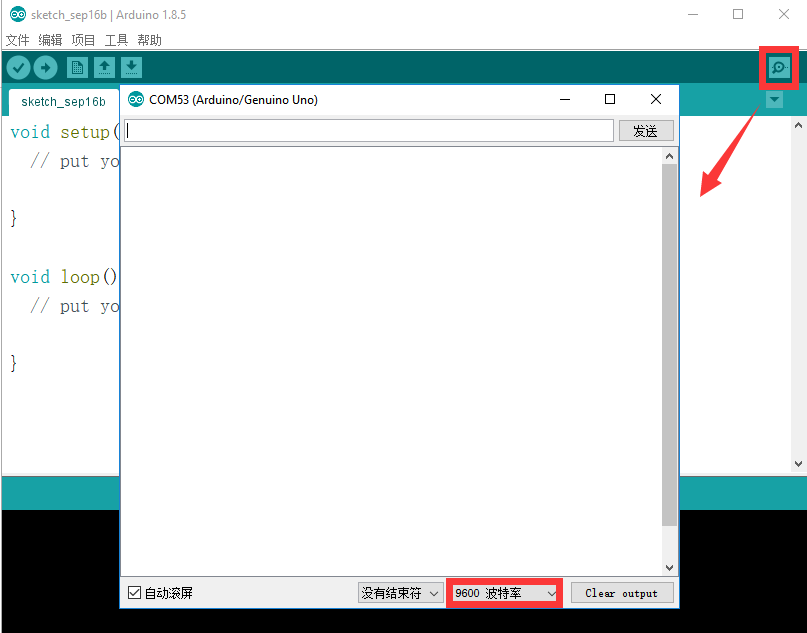The image size is (807, 633).
Task: Click the Arduino logo in the main title bar
Action: point(18,14)
